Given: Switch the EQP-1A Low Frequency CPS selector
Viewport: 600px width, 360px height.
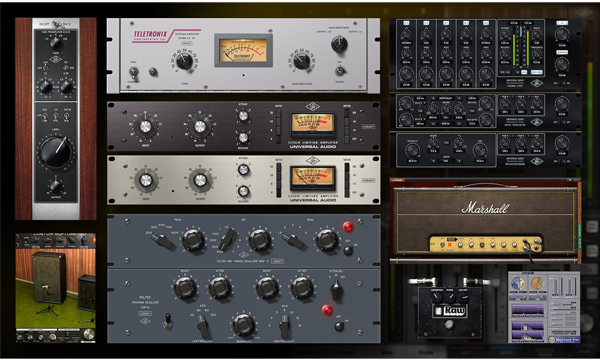Looking at the screenshot, I should (203, 326).
